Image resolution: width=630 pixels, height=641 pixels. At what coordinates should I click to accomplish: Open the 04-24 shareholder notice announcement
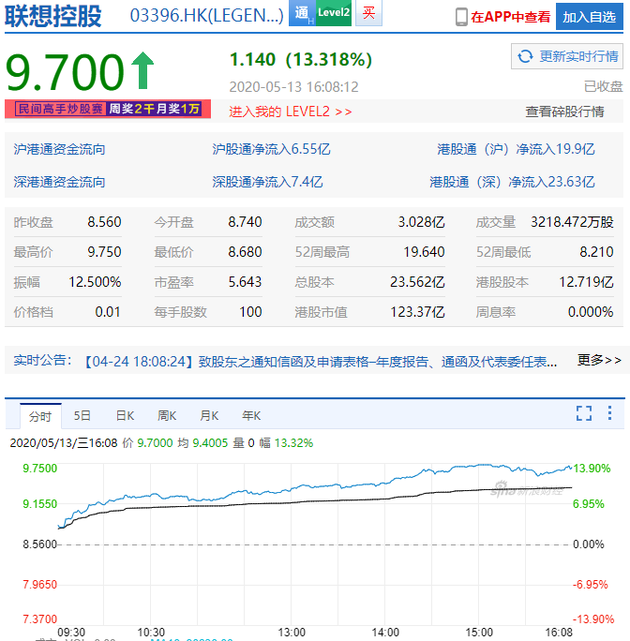pyautogui.click(x=320, y=361)
